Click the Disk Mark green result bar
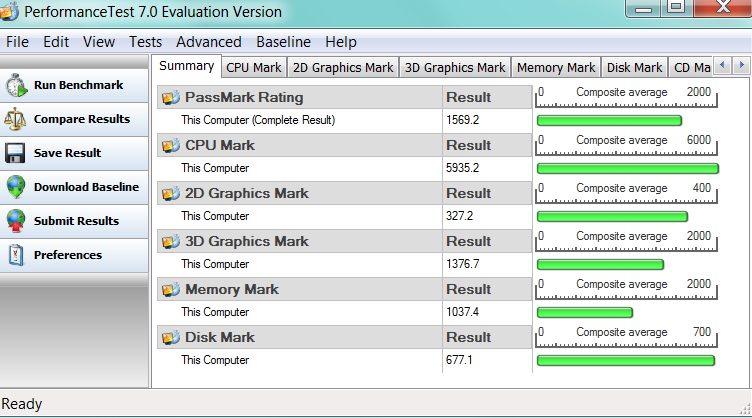 pos(626,360)
